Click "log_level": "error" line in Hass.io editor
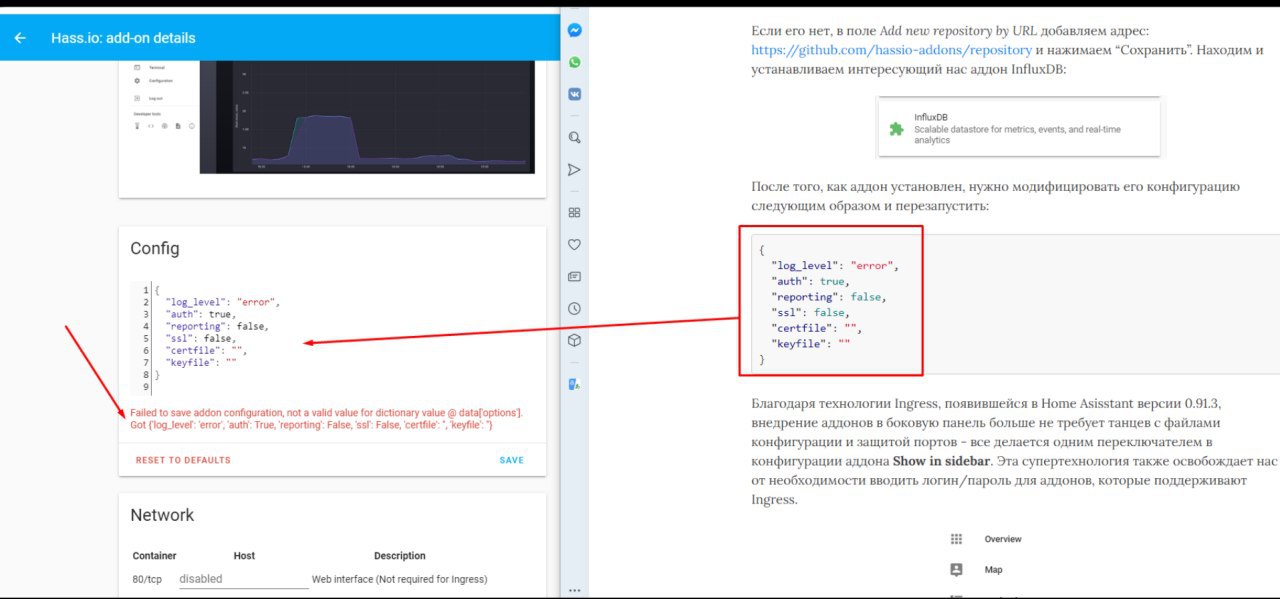 tap(224, 302)
